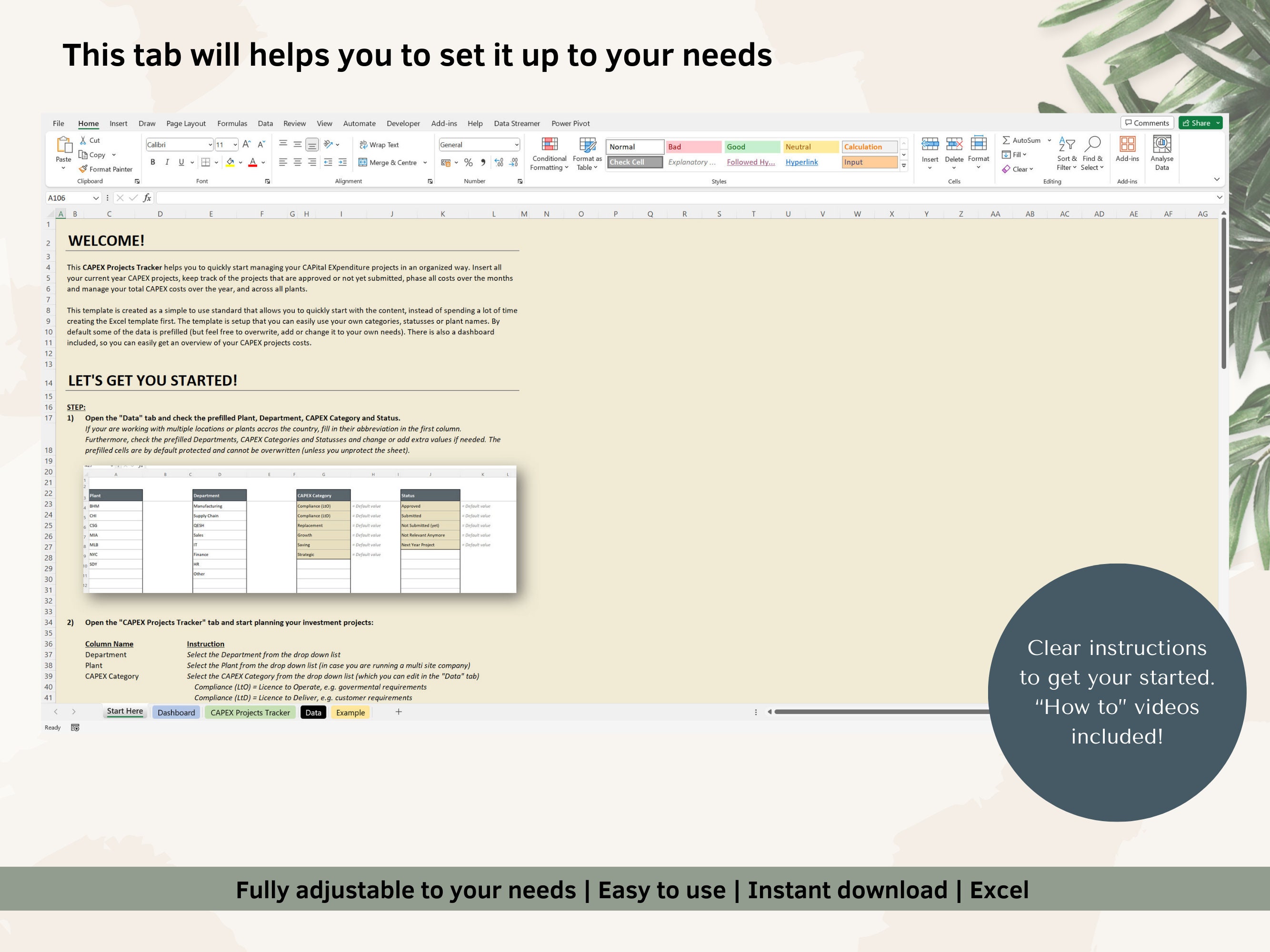Open the Comments panel
This screenshot has height=952, width=1270.
click(1147, 123)
